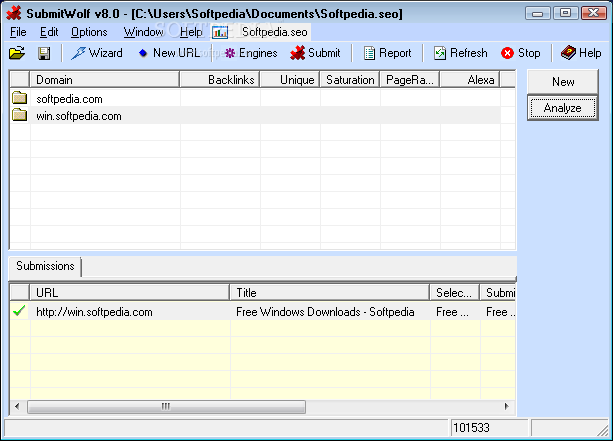This screenshot has width=613, height=441.
Task: Click the left arrow of the horizontal scrollbar
Action: pyautogui.click(x=17, y=407)
